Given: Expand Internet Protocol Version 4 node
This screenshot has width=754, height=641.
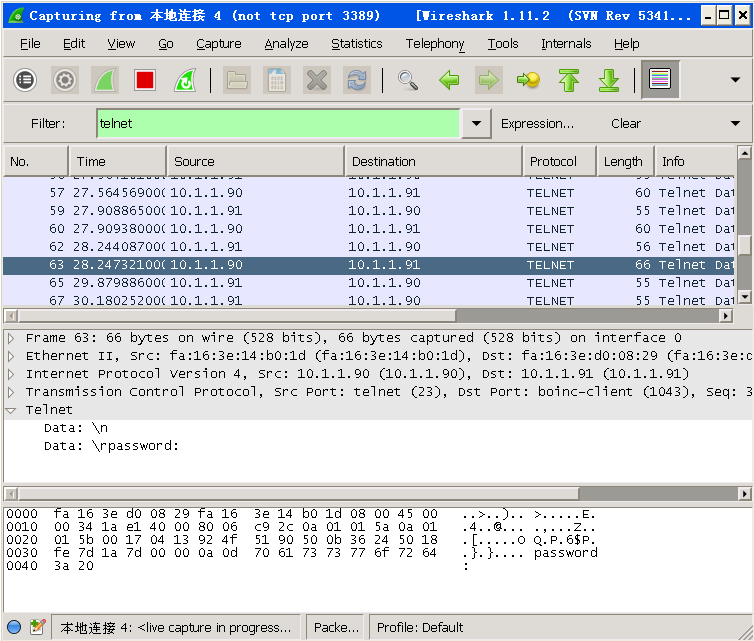Looking at the screenshot, I should tap(11, 374).
